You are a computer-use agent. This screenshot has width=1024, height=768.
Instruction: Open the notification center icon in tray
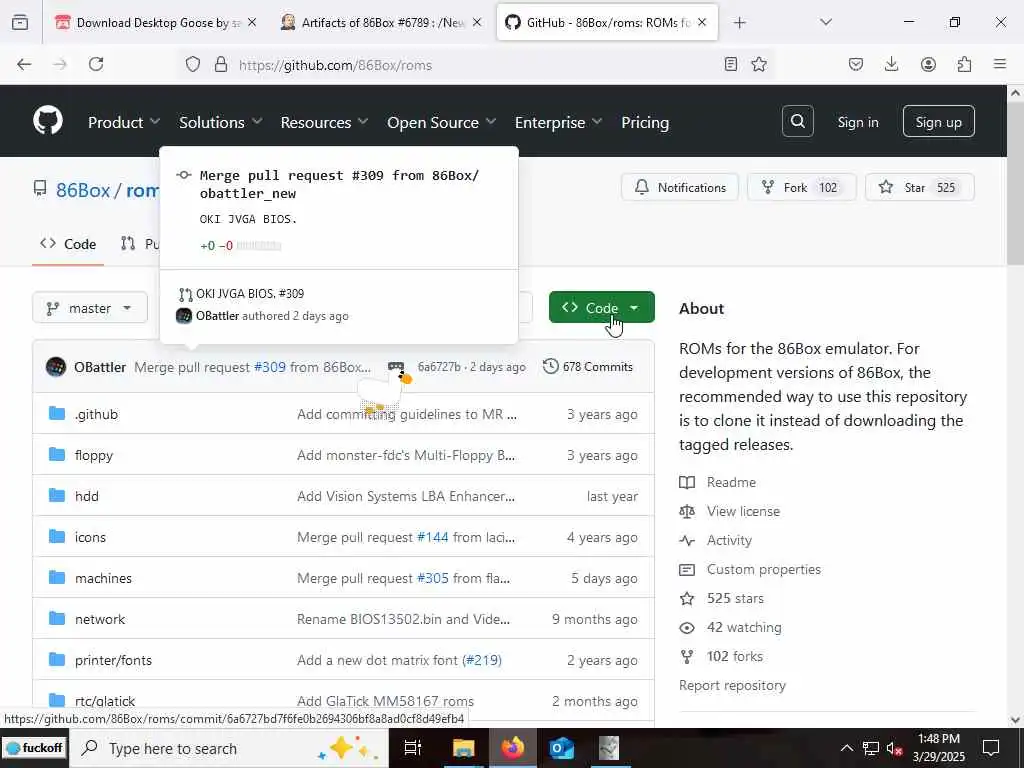click(991, 748)
